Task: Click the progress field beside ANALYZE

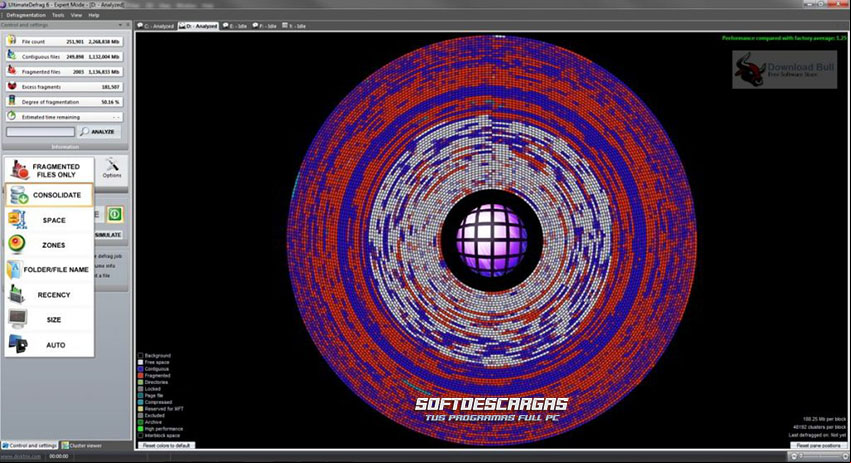Action: click(40, 132)
